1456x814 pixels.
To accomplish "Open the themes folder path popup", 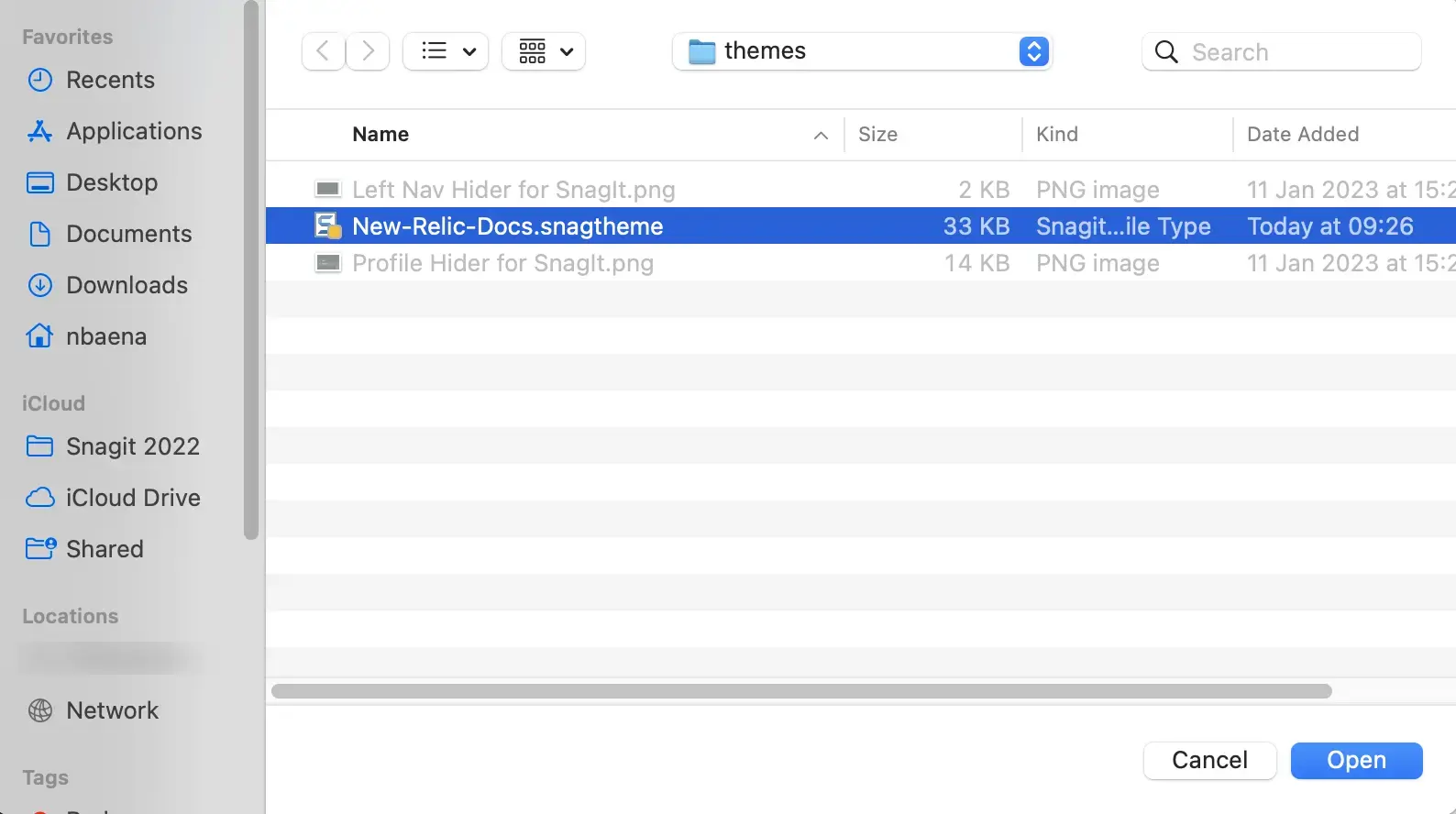I will 862,51.
